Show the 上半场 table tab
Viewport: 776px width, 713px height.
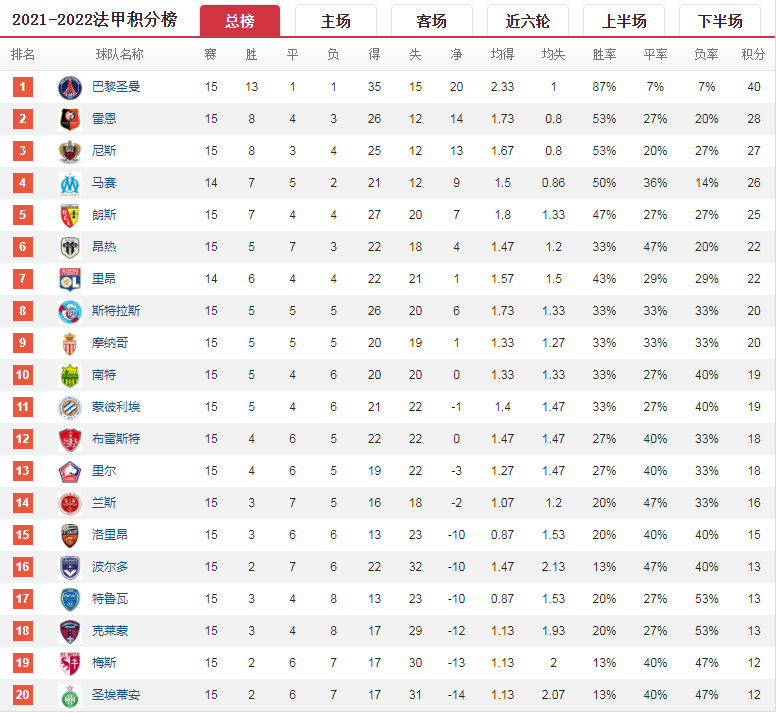coord(624,21)
